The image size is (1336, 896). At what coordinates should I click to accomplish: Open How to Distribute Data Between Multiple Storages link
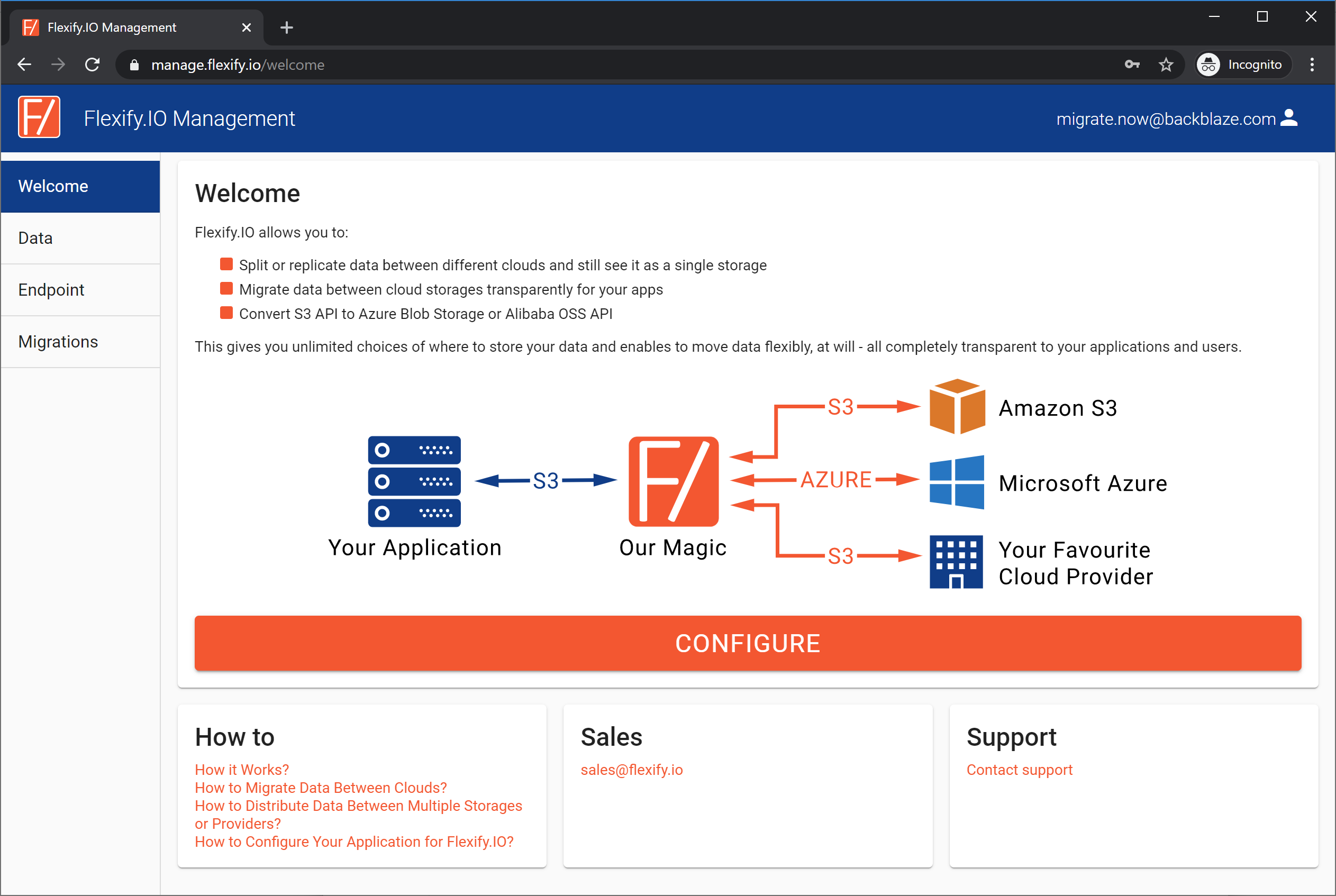pos(358,815)
